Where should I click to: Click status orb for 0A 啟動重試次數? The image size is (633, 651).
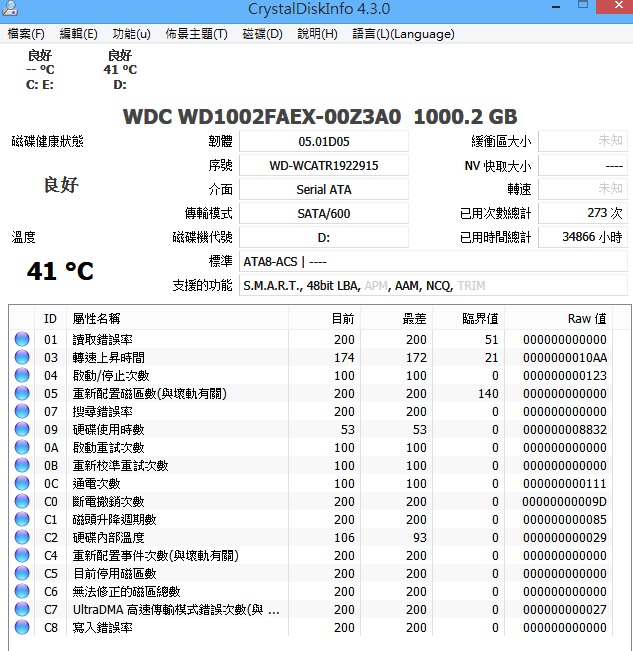click(x=22, y=447)
